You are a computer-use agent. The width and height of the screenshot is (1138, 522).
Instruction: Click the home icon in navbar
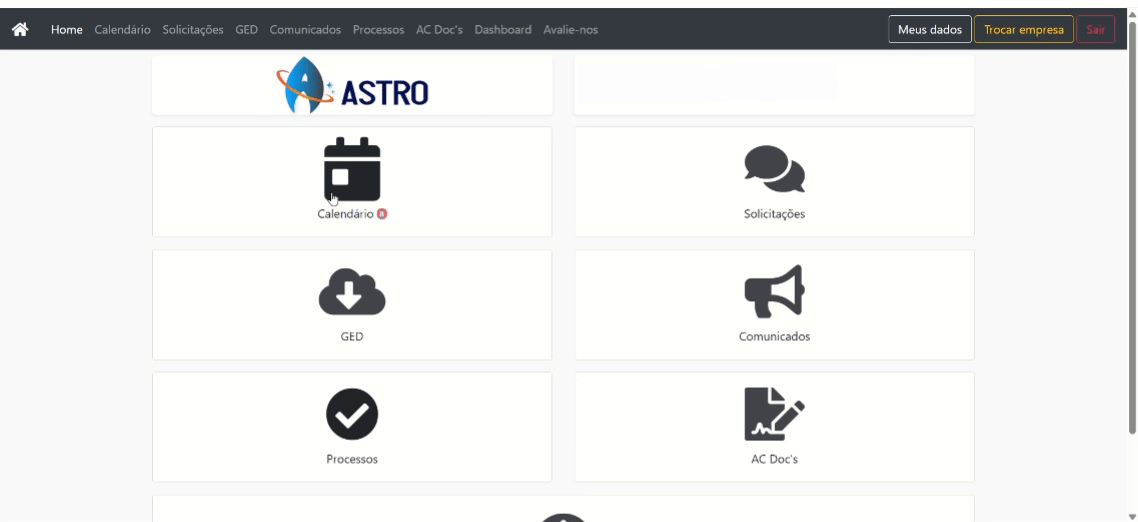tap(20, 30)
